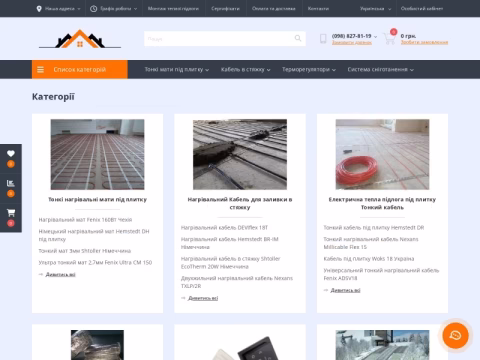Open 'Універсальний тонкий нагрівальний кабель Fenix ADSV18'

[381, 274]
